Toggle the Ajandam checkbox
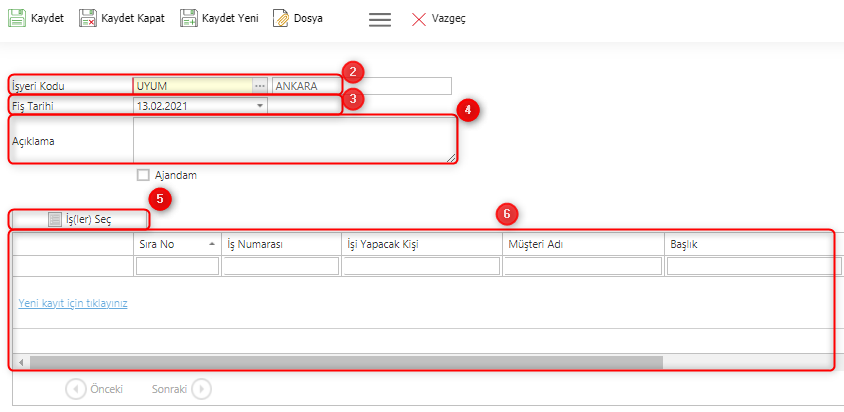The width and height of the screenshot is (844, 412). [x=143, y=175]
